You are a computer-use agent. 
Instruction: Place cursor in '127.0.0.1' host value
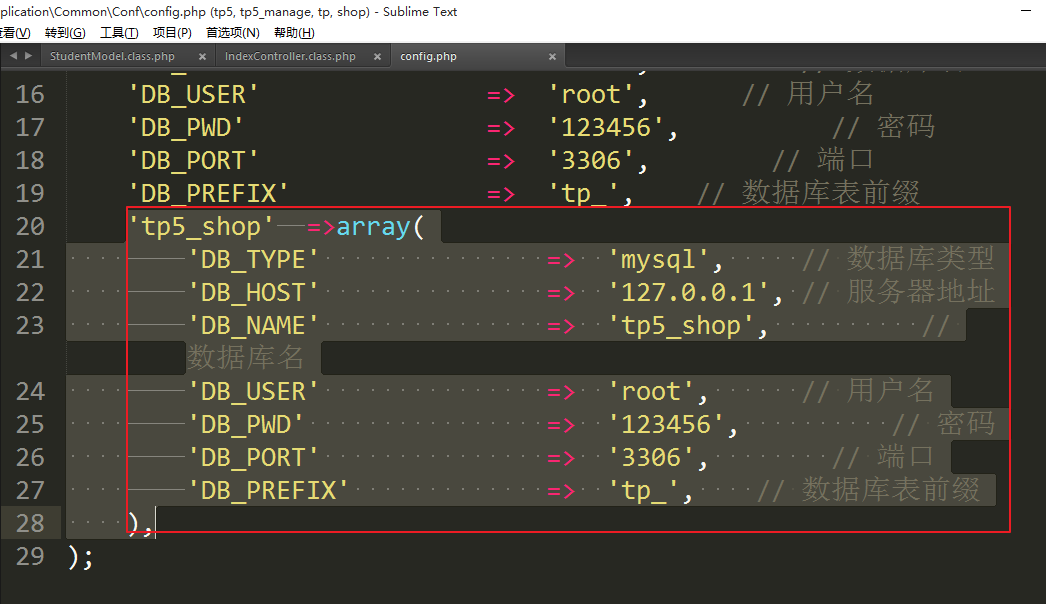[689, 293]
